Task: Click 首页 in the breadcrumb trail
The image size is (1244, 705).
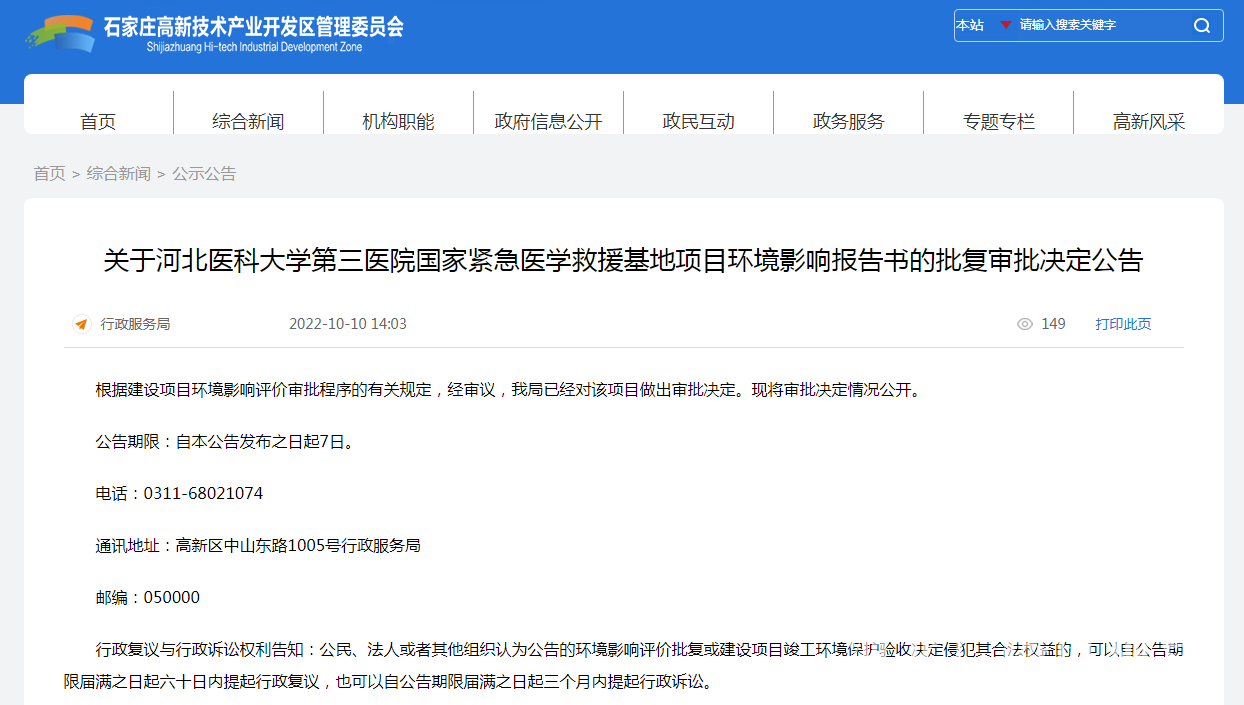Action: pyautogui.click(x=49, y=174)
